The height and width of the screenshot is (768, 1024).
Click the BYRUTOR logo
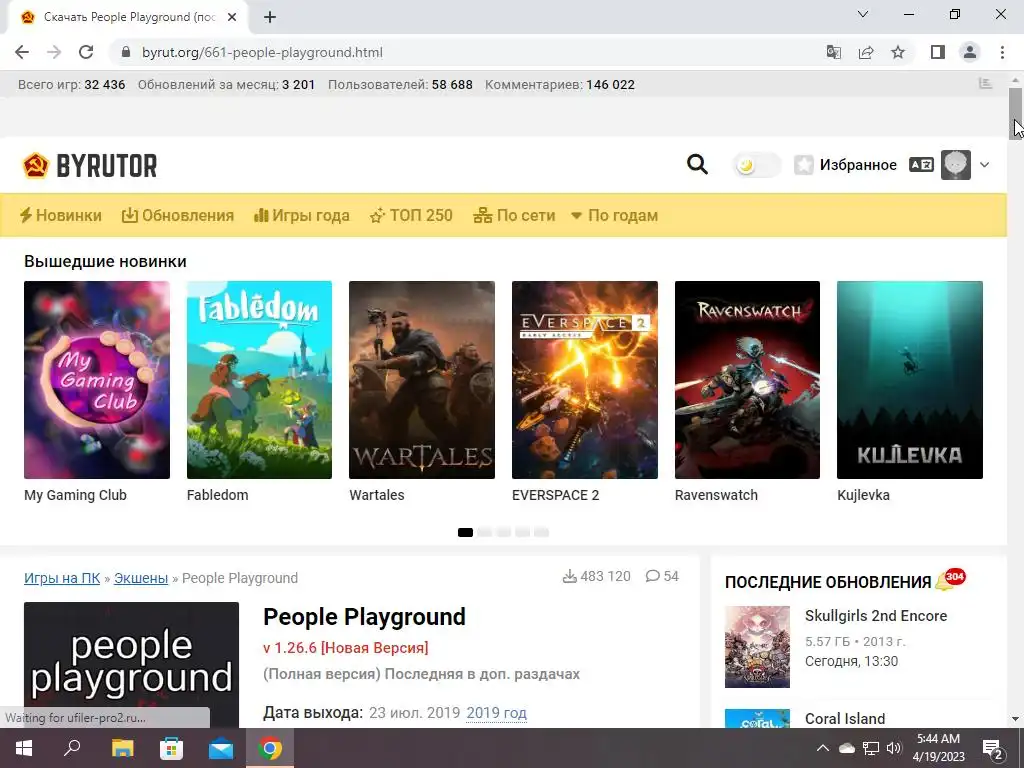click(89, 166)
